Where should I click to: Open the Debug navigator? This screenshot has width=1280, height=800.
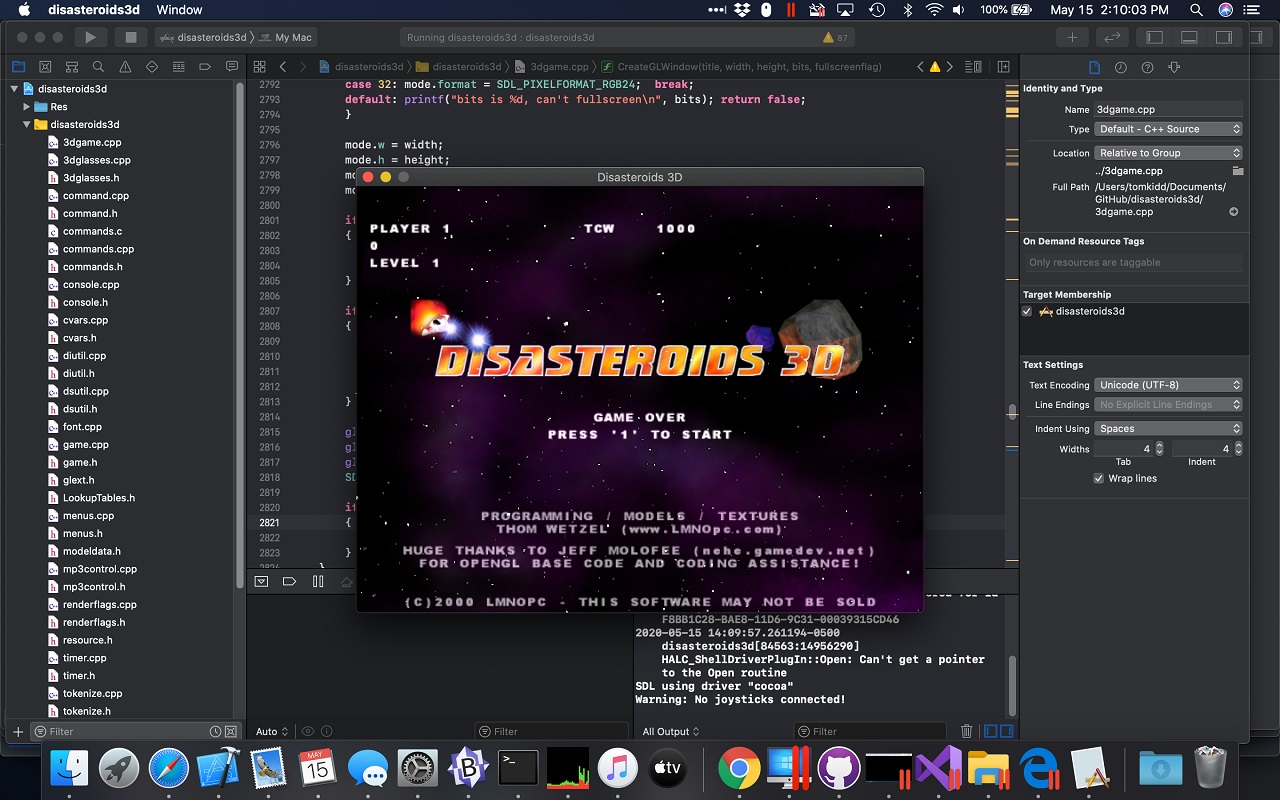[178, 67]
